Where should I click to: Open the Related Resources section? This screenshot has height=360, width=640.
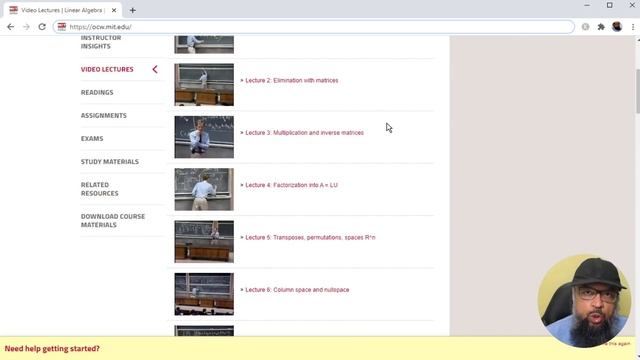(100, 189)
